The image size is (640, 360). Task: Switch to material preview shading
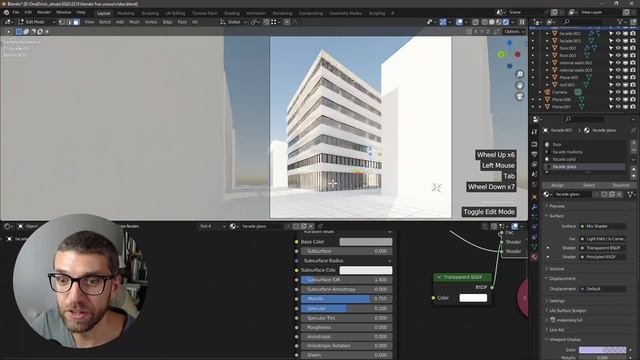point(498,22)
